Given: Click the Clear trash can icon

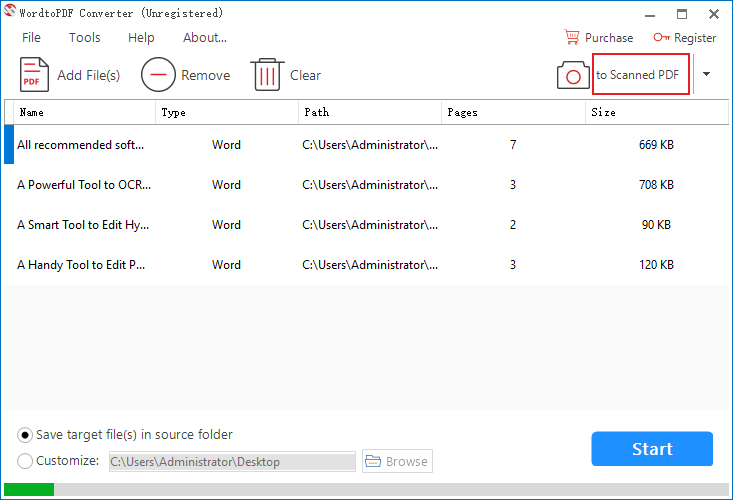Looking at the screenshot, I should [267, 75].
